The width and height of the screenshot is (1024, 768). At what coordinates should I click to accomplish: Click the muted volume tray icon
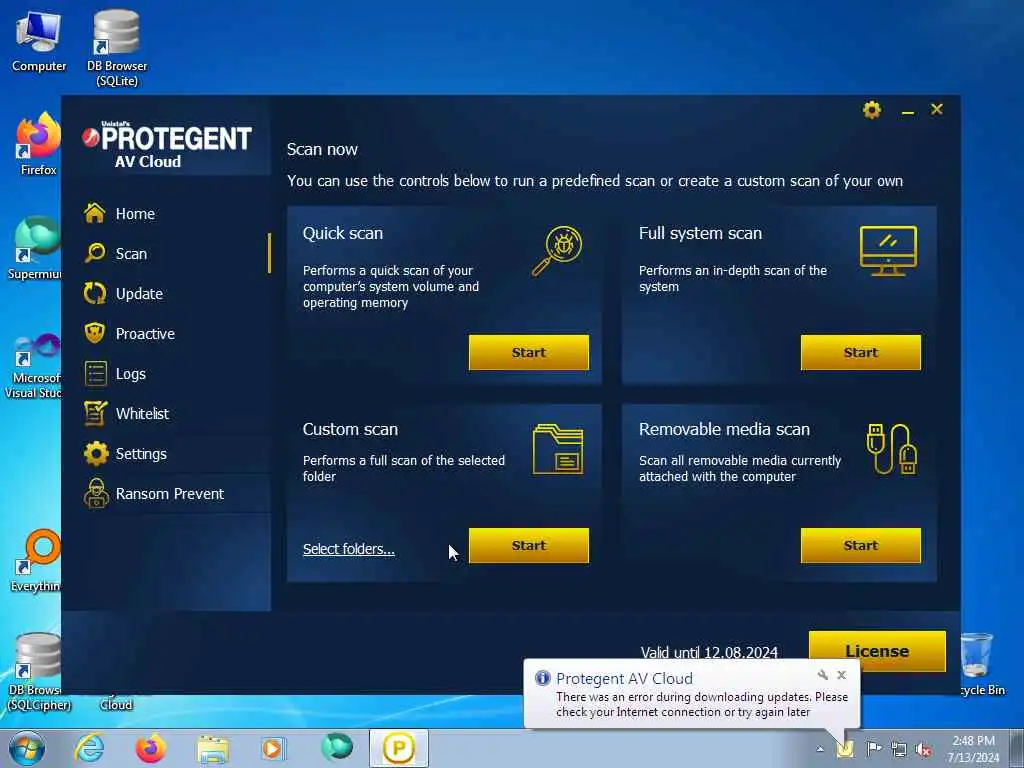(x=923, y=749)
